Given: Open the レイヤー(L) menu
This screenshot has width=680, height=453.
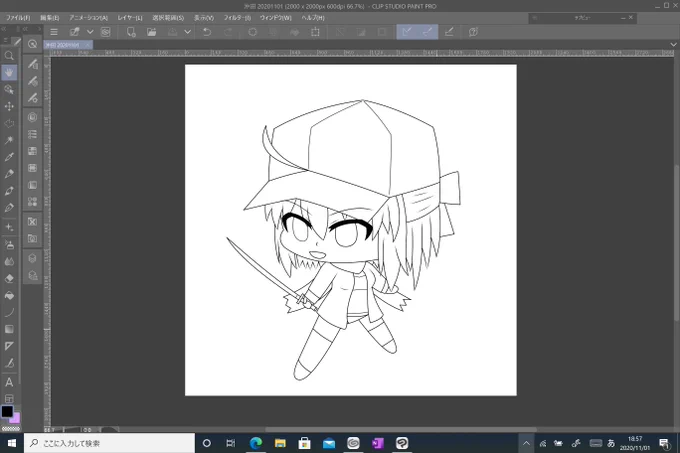Looking at the screenshot, I should coord(130,18).
